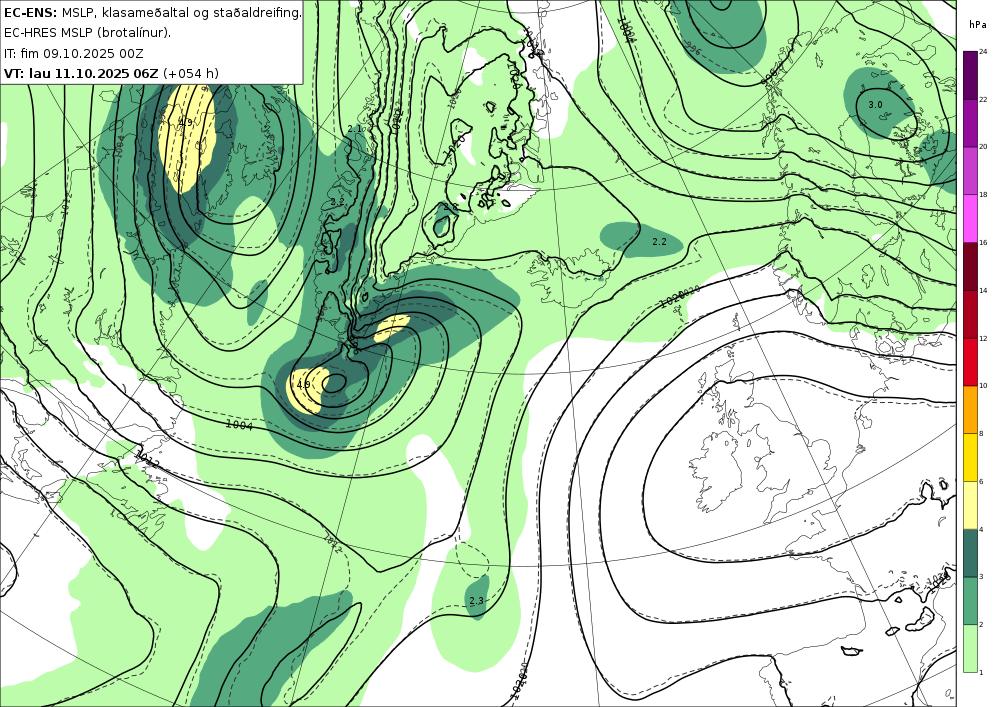
Task: Click the '12' tick on the legend
Action: [x=983, y=338]
